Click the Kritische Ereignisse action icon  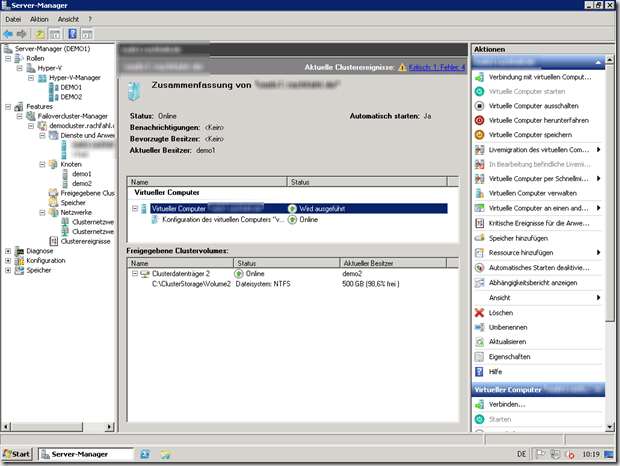click(x=479, y=223)
